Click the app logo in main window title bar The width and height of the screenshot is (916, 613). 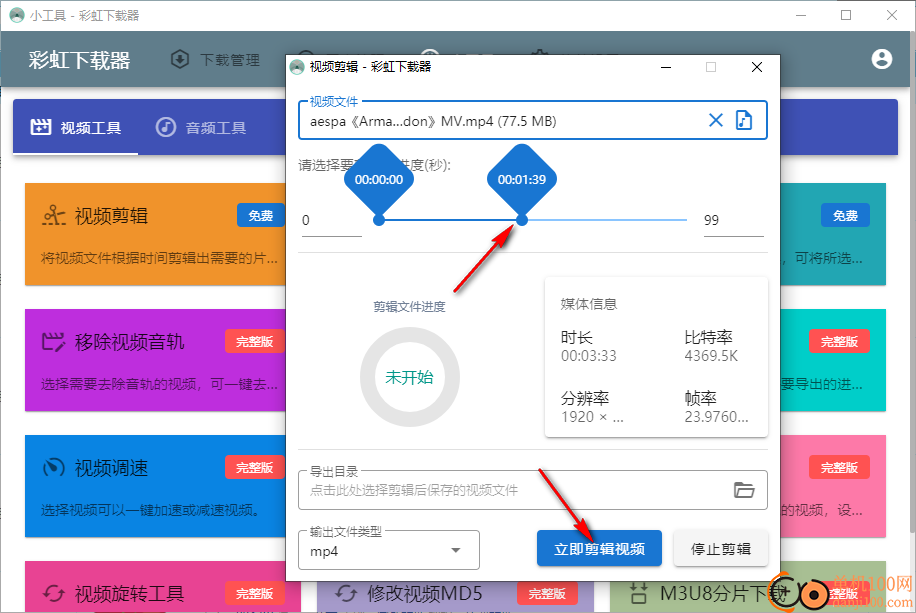point(17,15)
